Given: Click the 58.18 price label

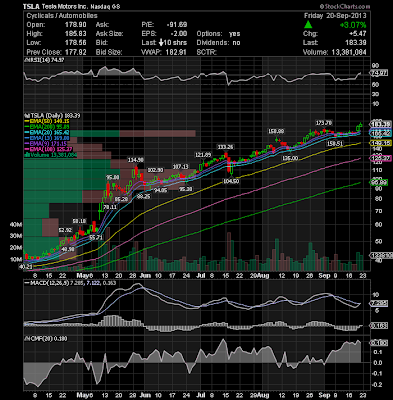Looking at the screenshot, I should pos(80,221).
